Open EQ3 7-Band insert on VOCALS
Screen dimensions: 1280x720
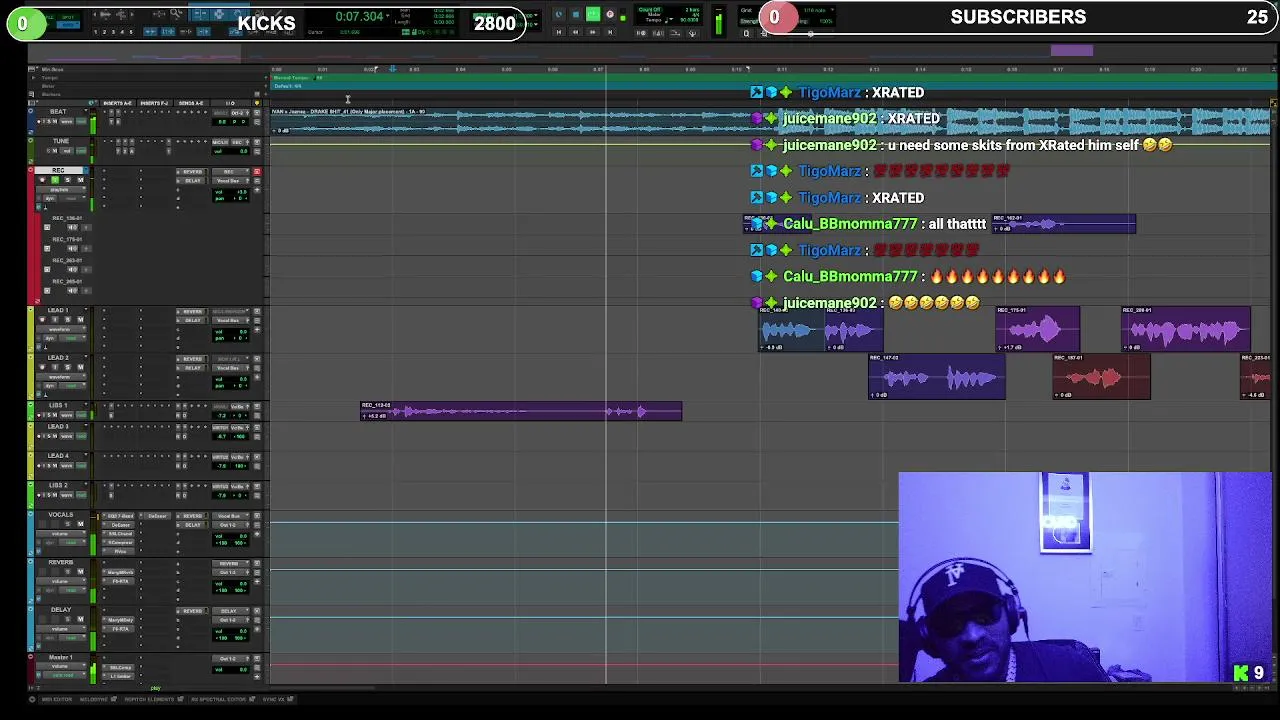119,516
